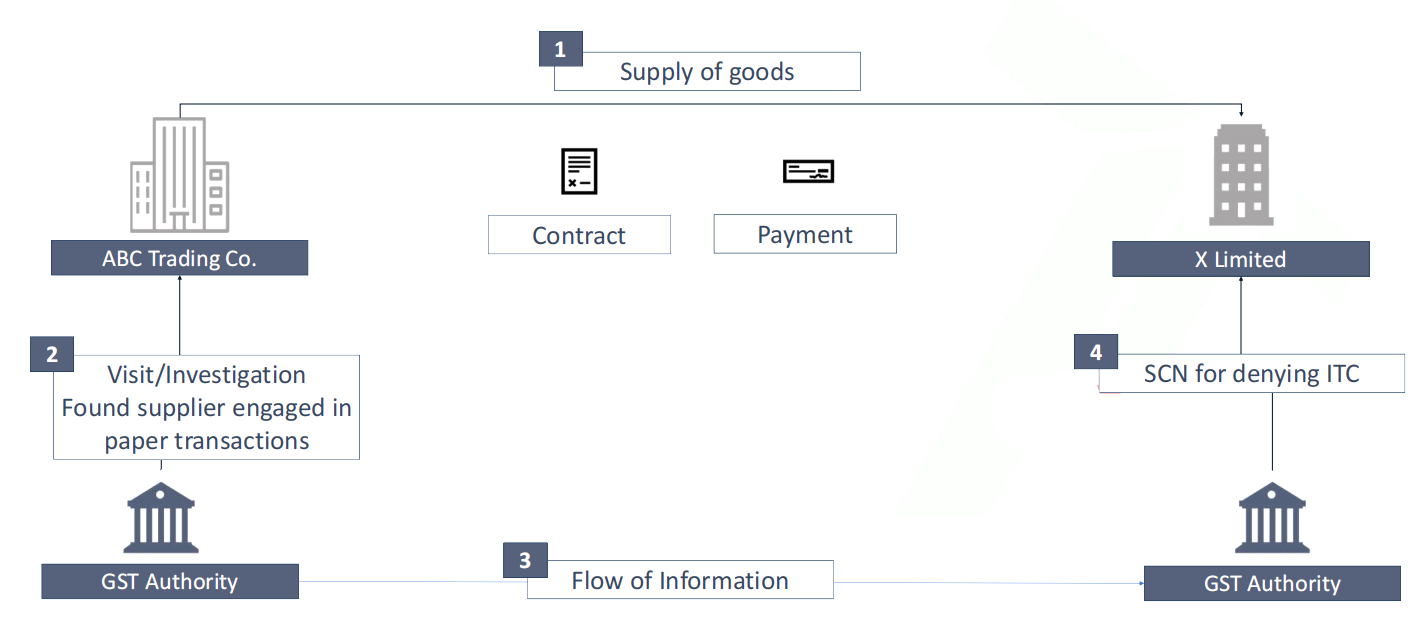
Task: Click the left GST Authority label
Action: 170,581
